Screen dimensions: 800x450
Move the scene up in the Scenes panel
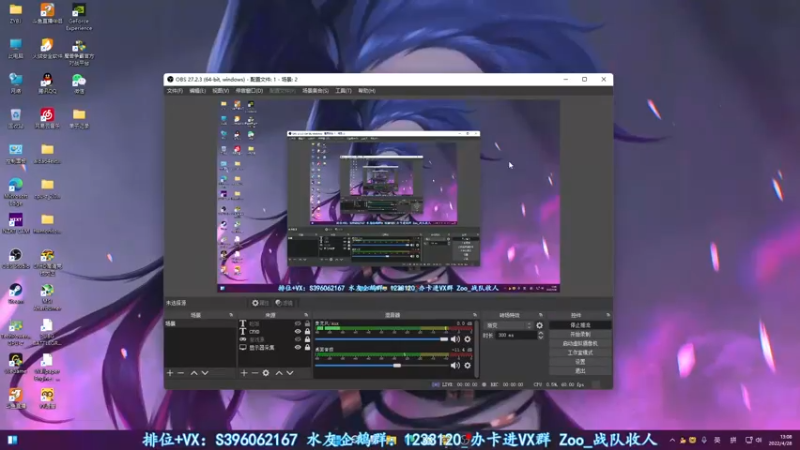[x=194, y=373]
